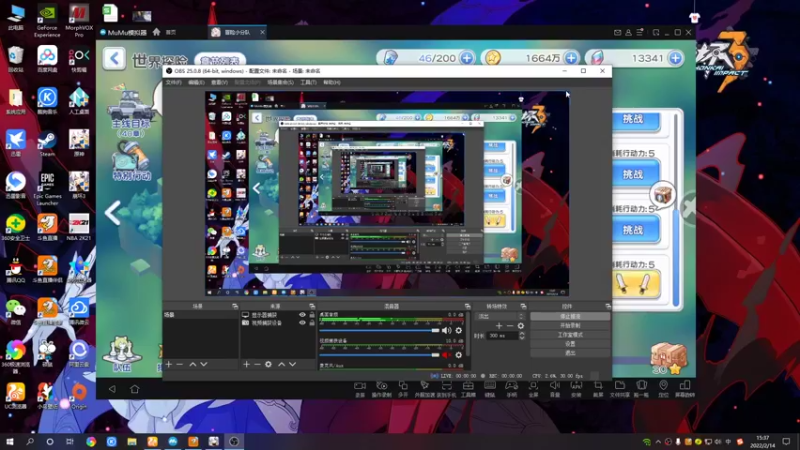The width and height of the screenshot is (800, 450).
Task: Select the scene entry in Scenes list
Action: point(201,315)
